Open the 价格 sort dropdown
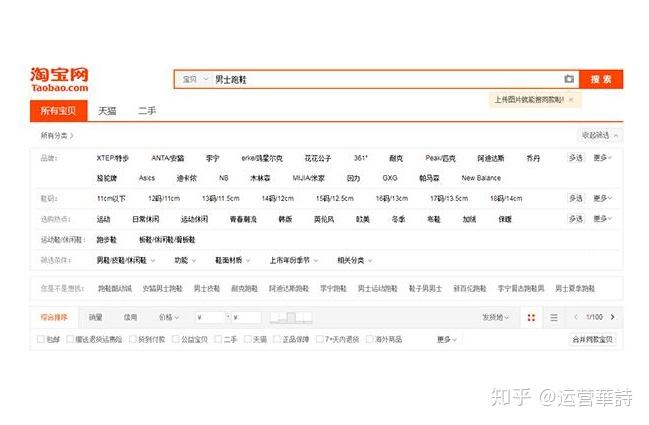 169,317
